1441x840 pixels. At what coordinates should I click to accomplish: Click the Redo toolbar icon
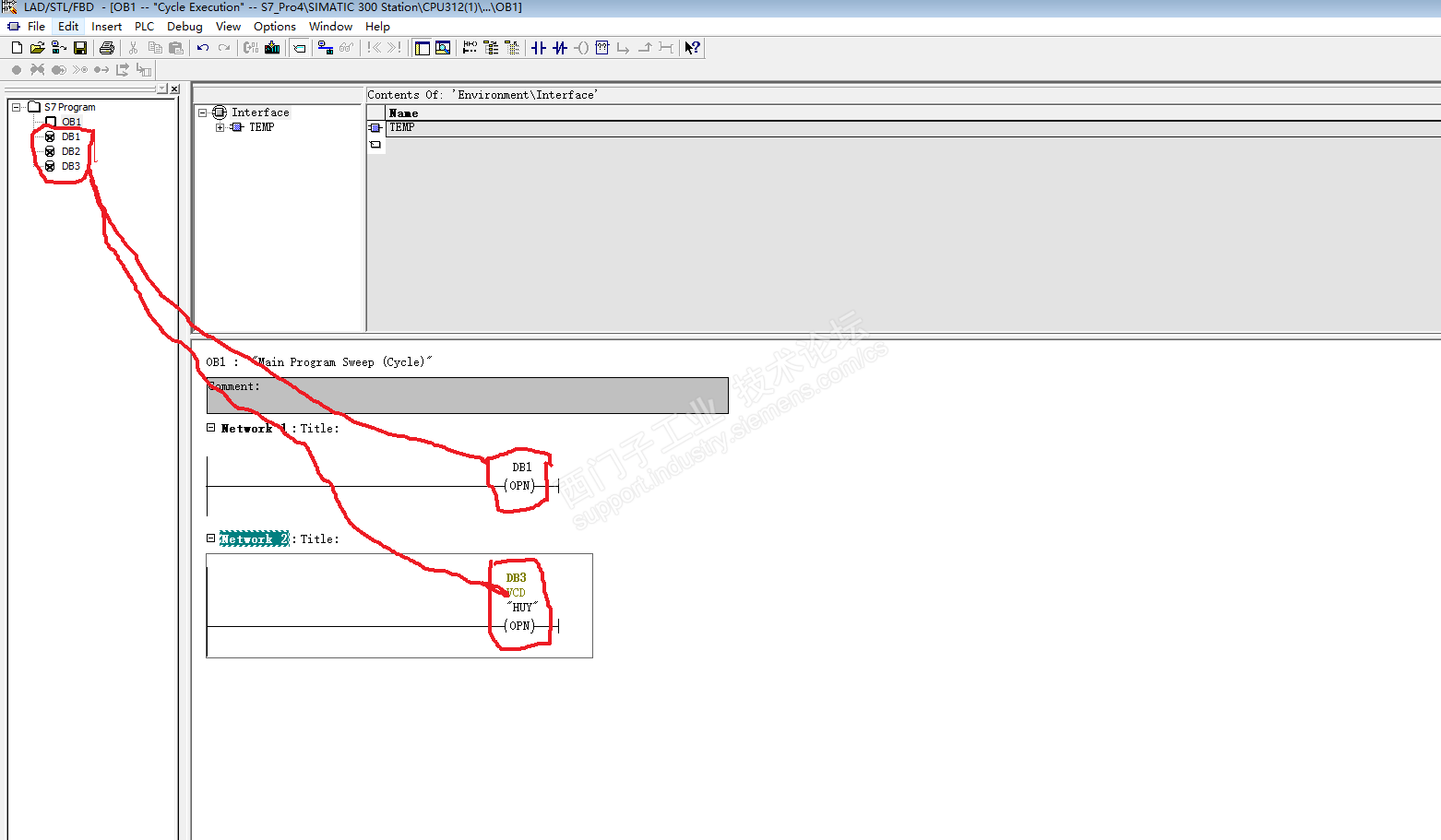click(224, 48)
